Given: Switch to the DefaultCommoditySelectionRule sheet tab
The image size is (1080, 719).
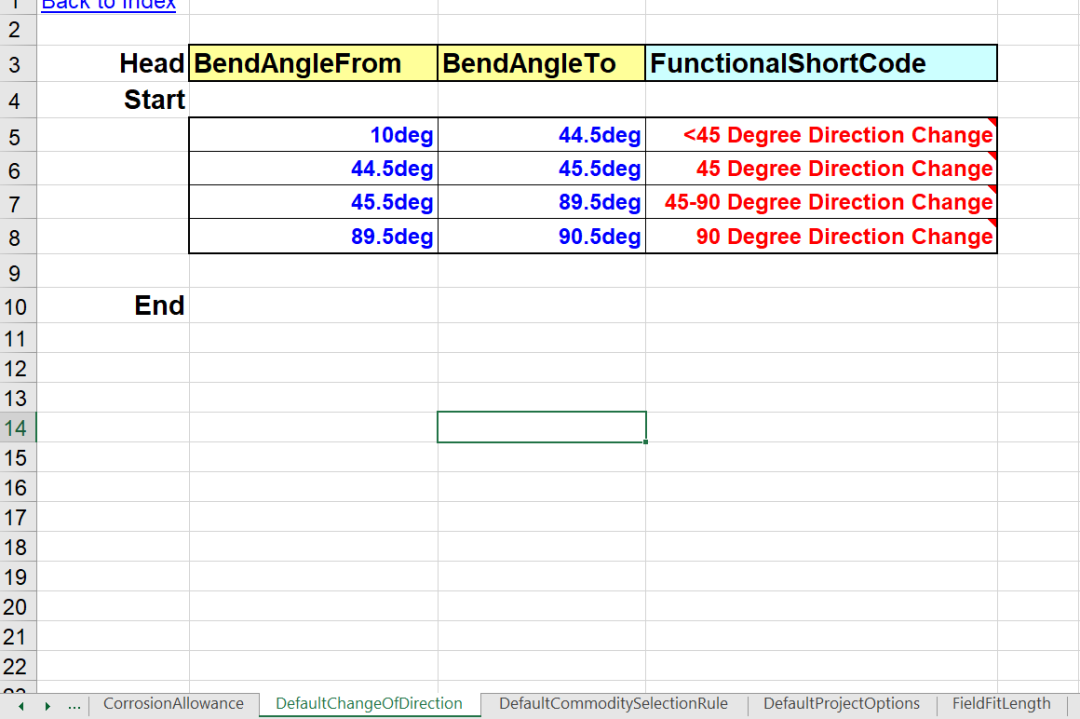Looking at the screenshot, I should 613,704.
